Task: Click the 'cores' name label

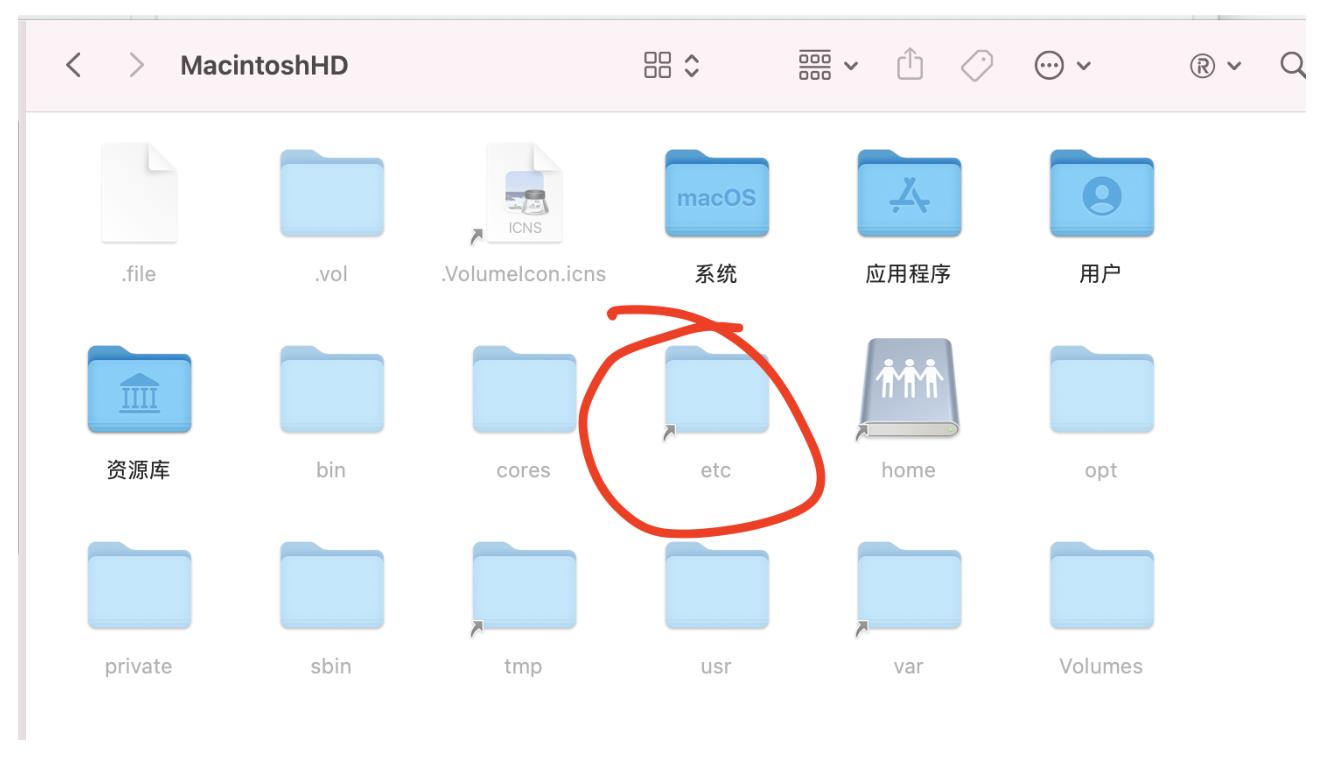Action: [x=524, y=470]
